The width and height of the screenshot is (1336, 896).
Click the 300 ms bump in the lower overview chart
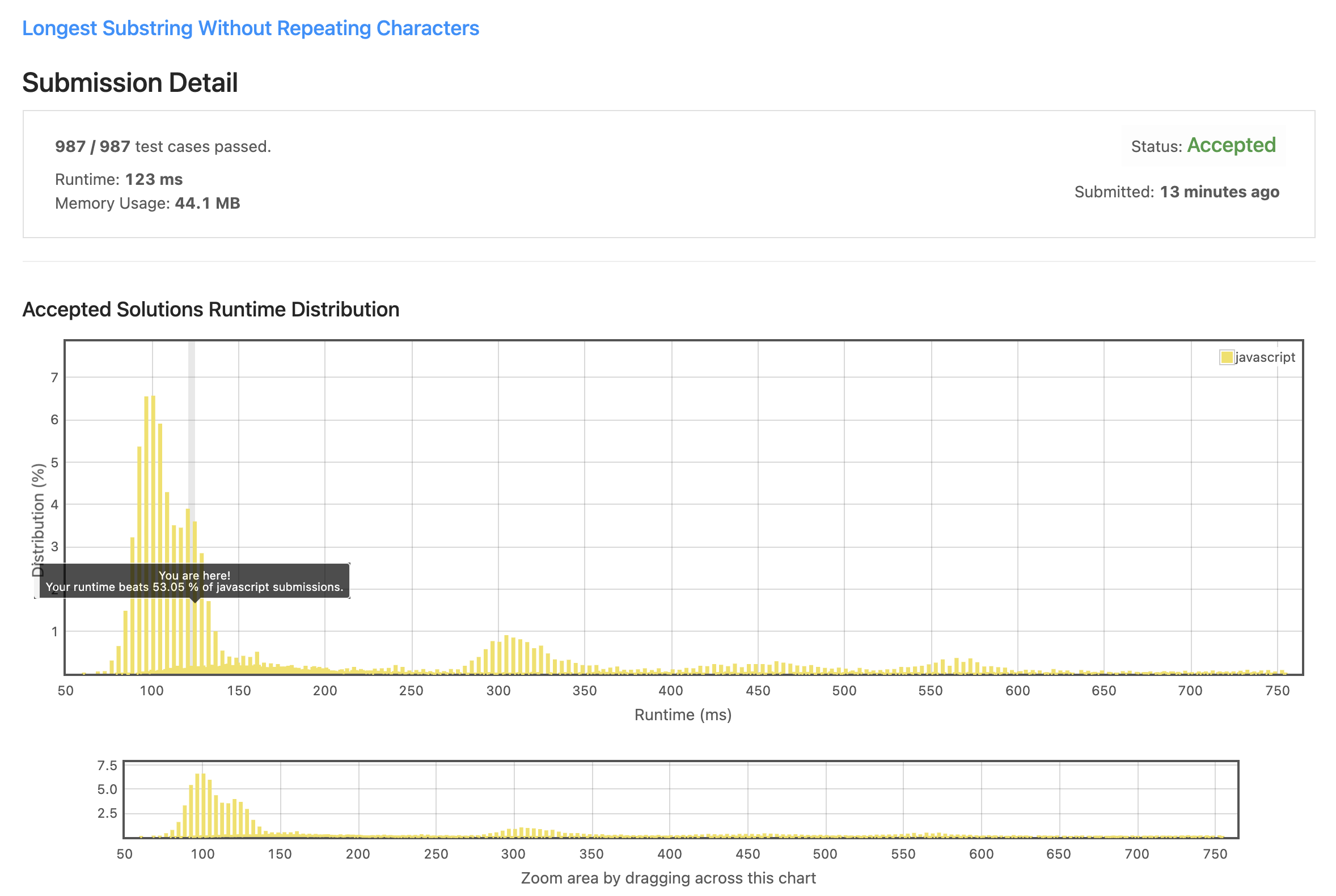(x=521, y=832)
